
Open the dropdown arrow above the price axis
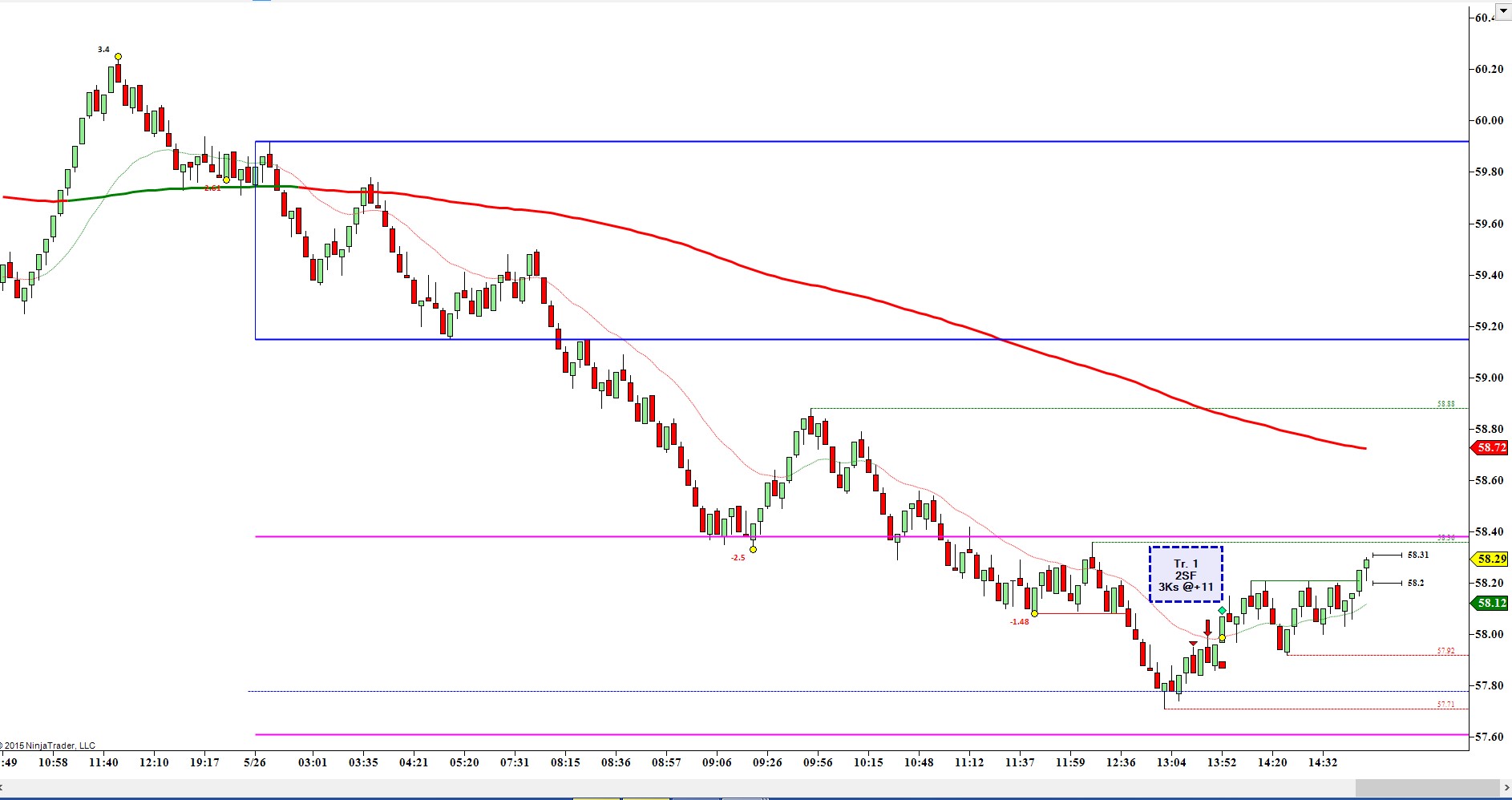1503,10
